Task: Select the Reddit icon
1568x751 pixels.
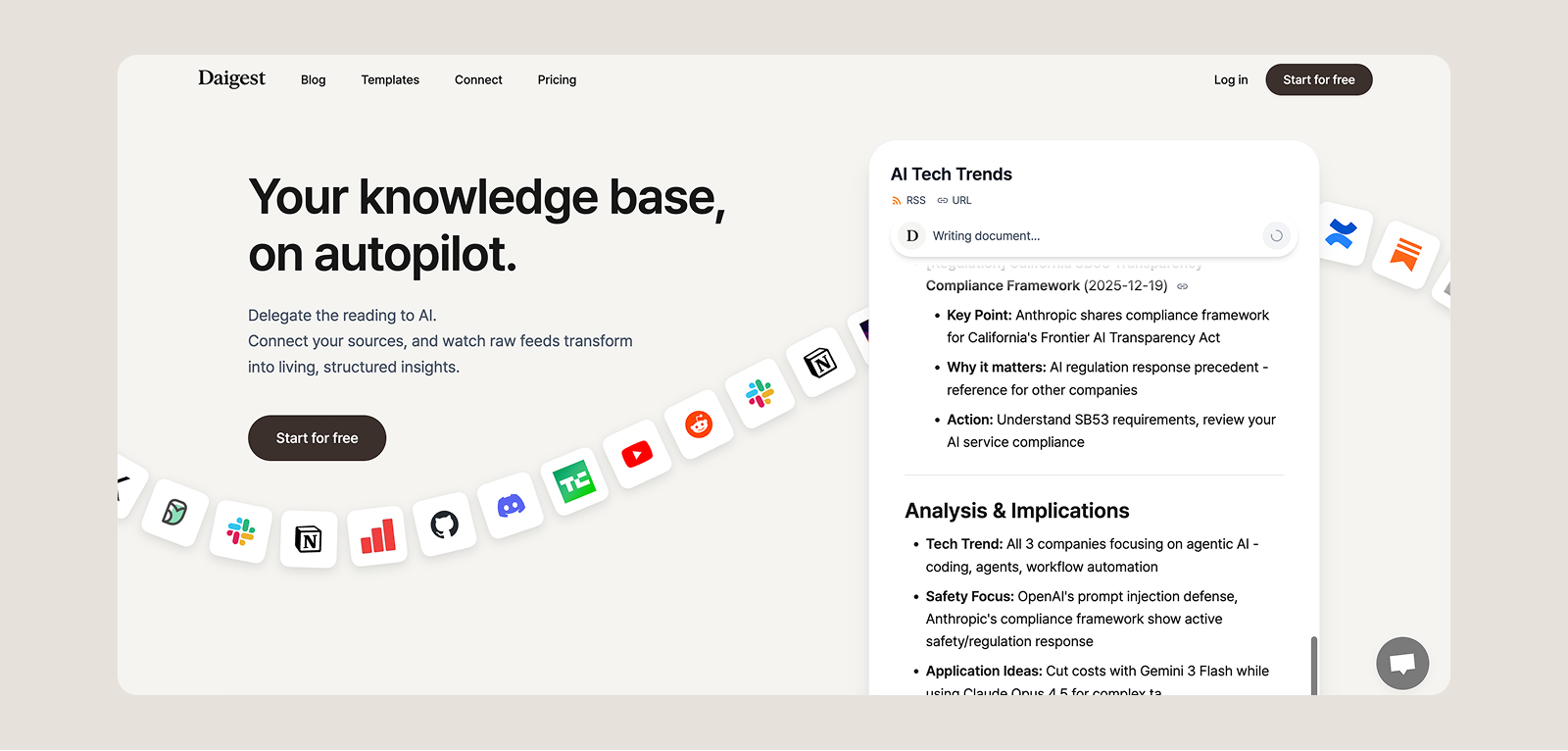Action: (699, 425)
